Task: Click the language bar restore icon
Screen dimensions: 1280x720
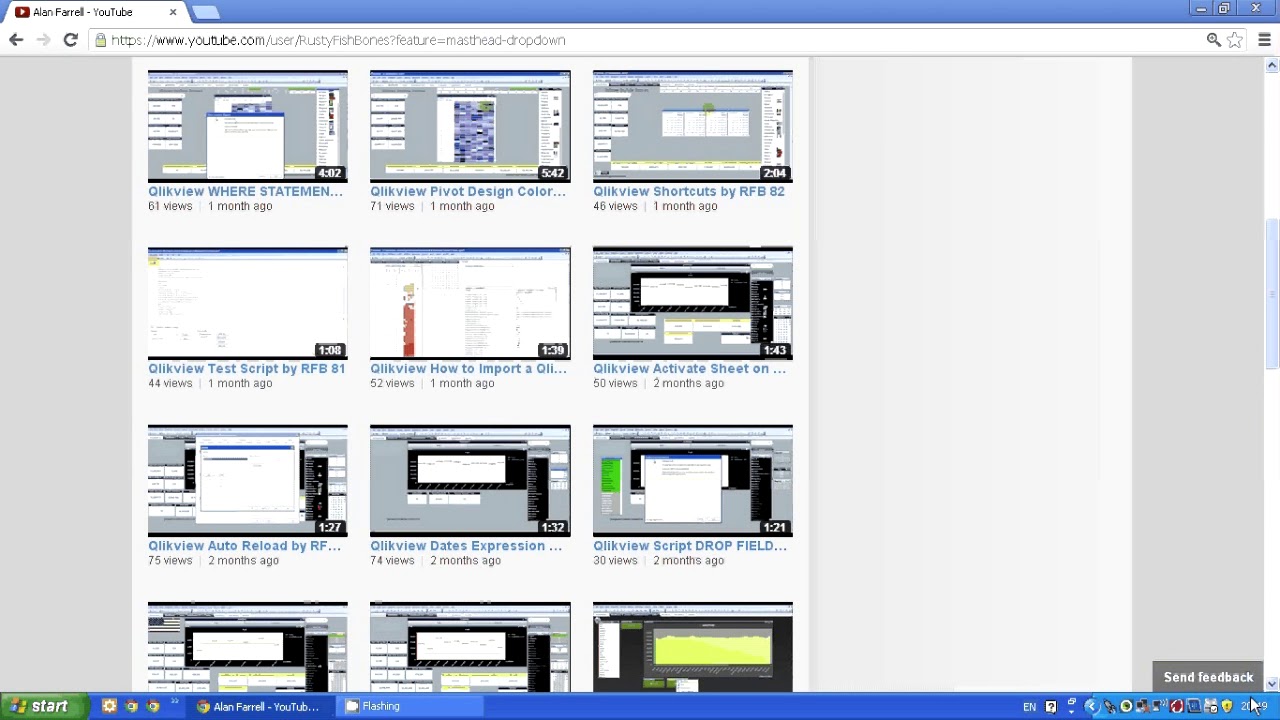Action: coord(1071,701)
